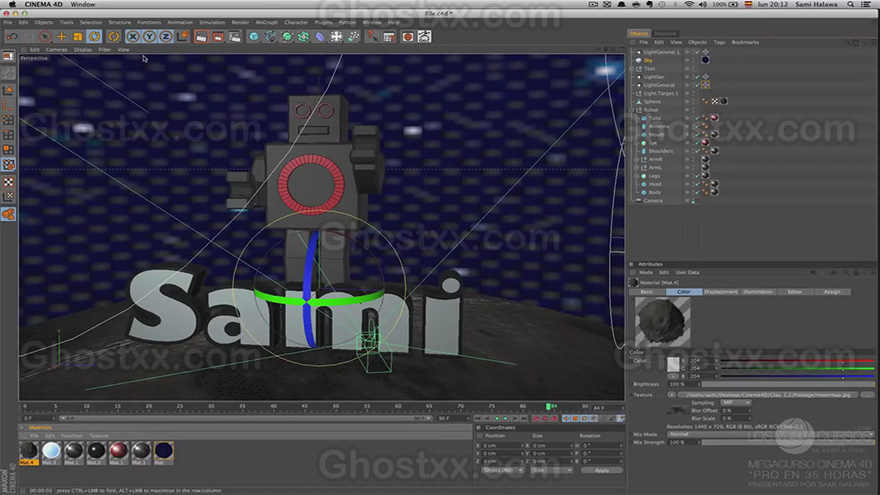880x495 pixels.
Task: Open the viewport Cameras menu
Action: coord(57,49)
